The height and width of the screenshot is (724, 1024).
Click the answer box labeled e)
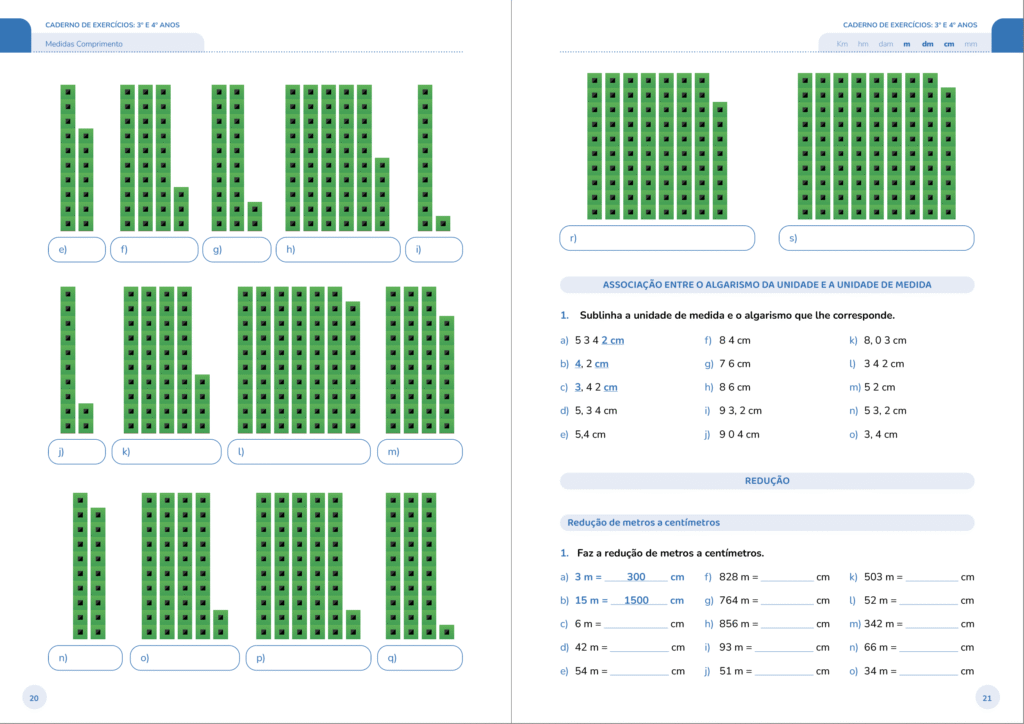pyautogui.click(x=76, y=250)
